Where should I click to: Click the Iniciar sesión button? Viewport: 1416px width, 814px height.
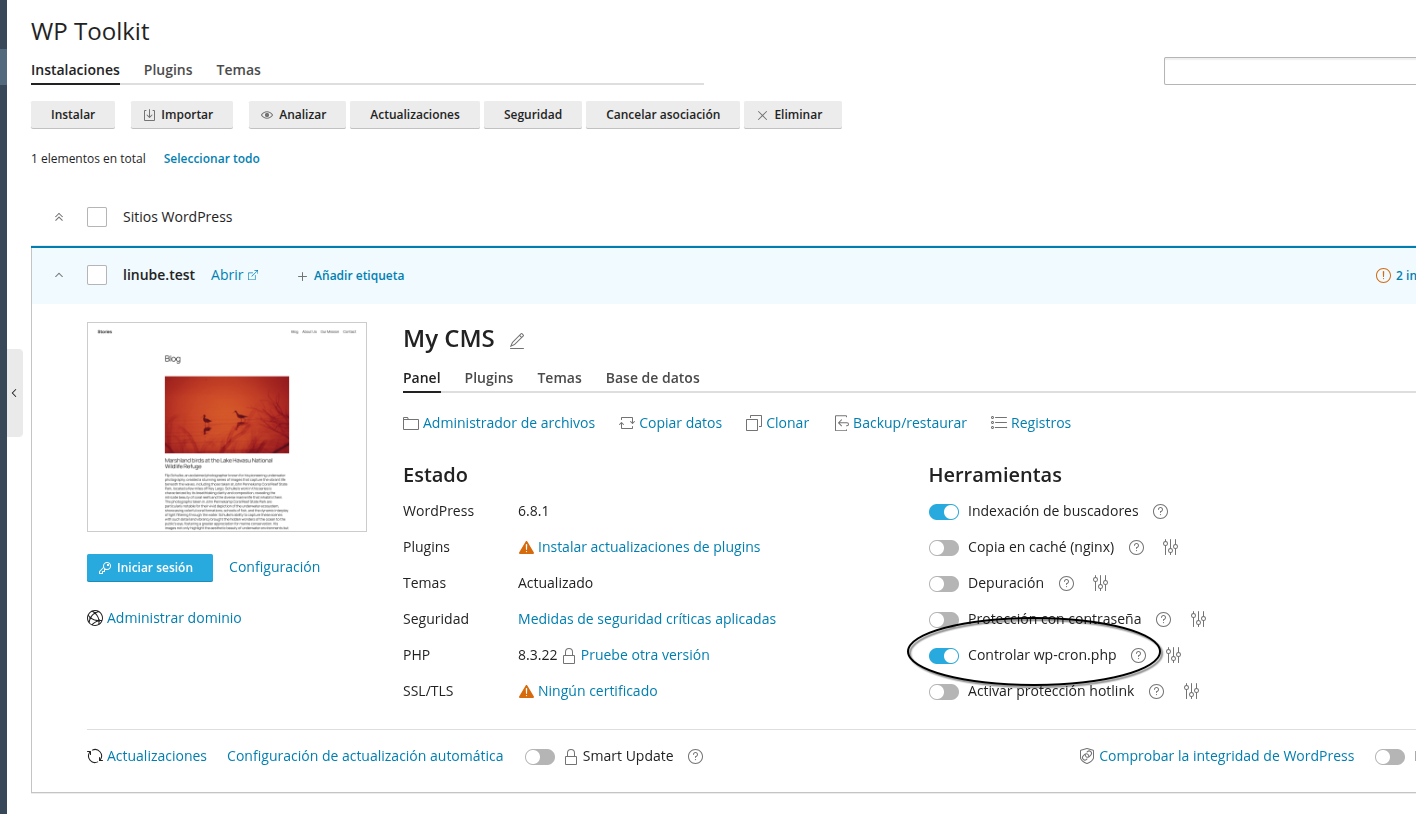[150, 567]
